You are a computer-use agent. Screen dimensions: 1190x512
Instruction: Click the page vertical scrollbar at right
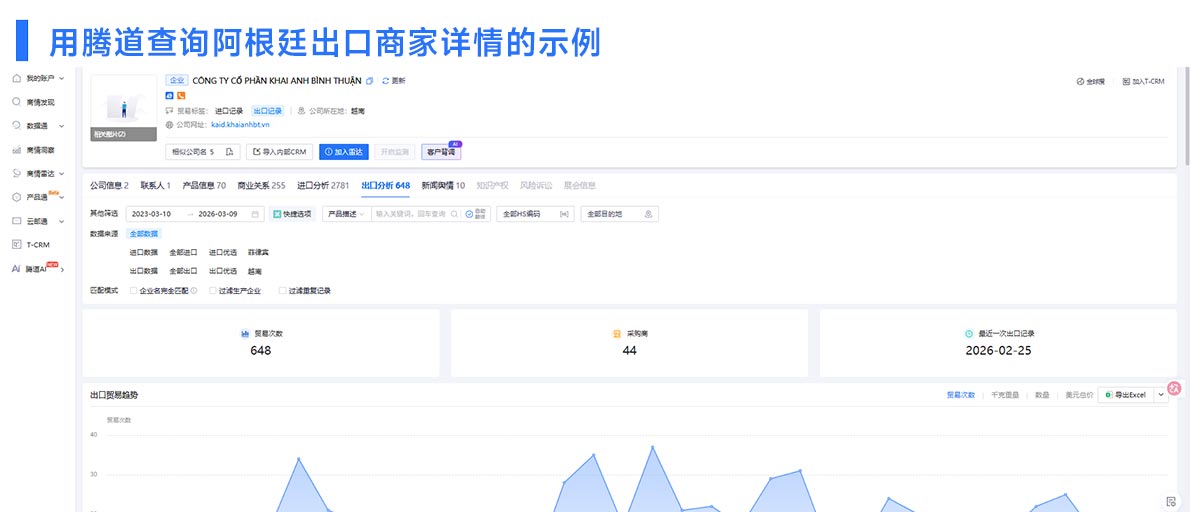coord(1186,118)
